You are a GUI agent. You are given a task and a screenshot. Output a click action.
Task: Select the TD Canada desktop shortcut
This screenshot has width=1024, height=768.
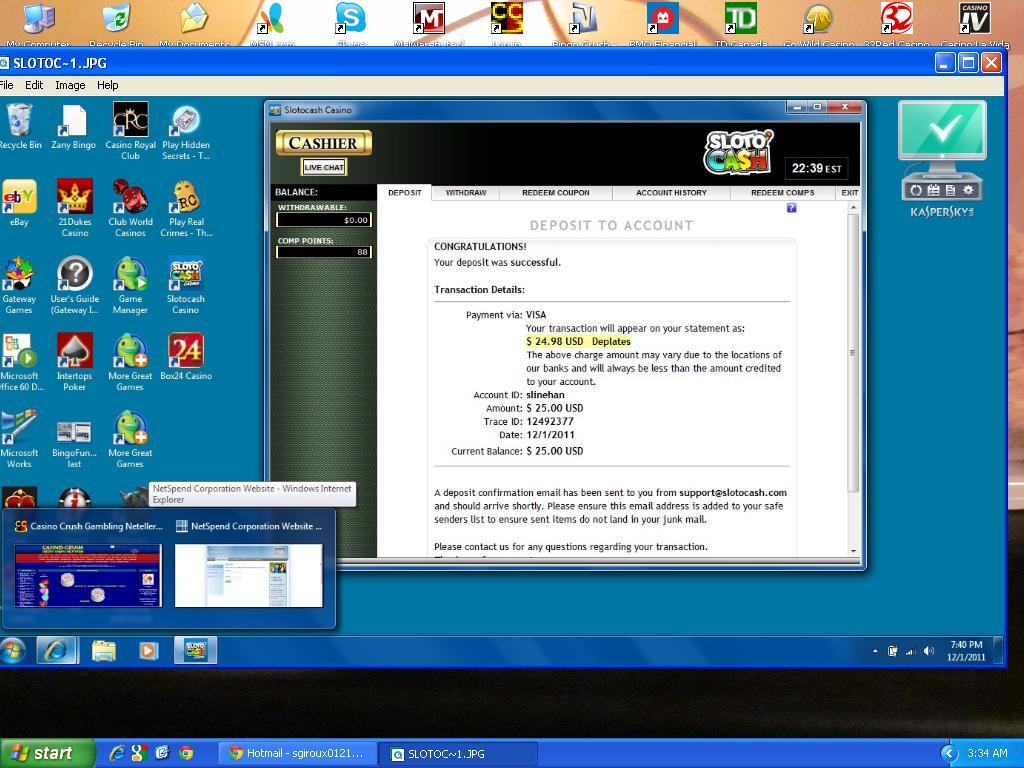click(741, 23)
